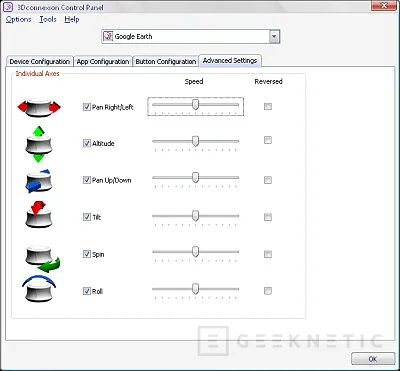The width and height of the screenshot is (400, 371).
Task: Check Reversed for Altitude
Action: 268,140
